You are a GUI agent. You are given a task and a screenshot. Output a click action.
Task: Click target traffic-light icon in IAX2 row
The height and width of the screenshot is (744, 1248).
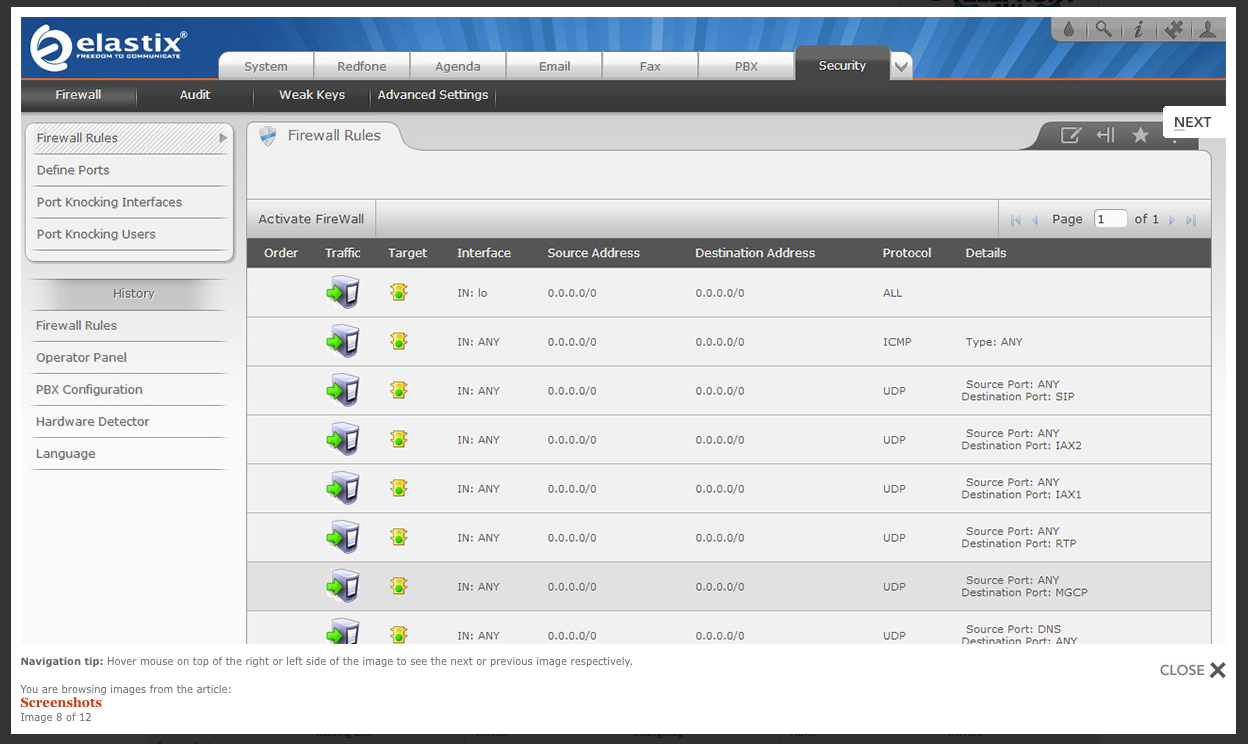click(399, 439)
